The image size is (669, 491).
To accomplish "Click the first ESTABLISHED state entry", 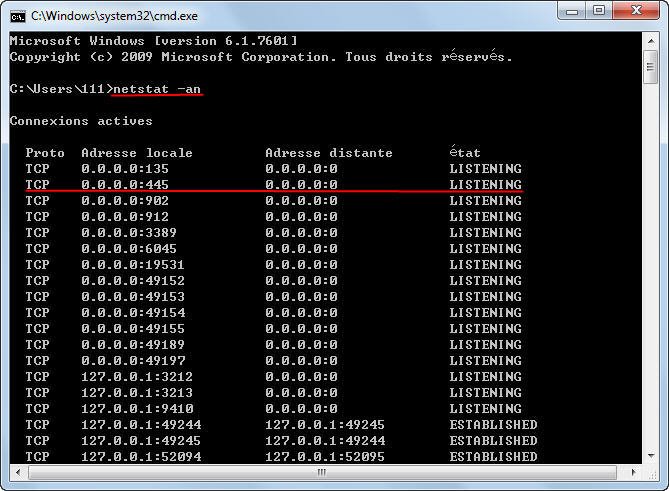I will tap(493, 424).
